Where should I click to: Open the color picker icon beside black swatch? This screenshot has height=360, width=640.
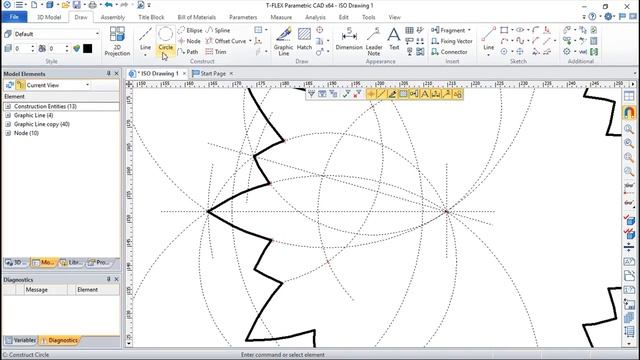77,49
